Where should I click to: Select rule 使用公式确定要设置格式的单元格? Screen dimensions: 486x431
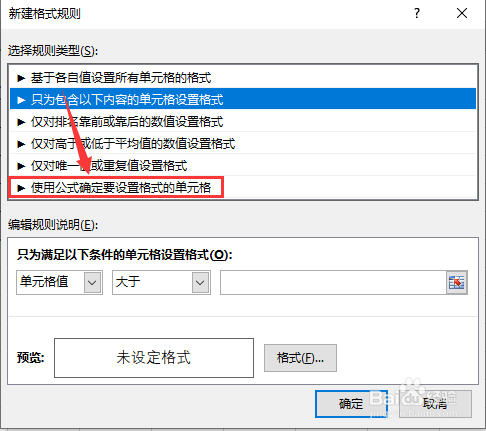pos(243,188)
